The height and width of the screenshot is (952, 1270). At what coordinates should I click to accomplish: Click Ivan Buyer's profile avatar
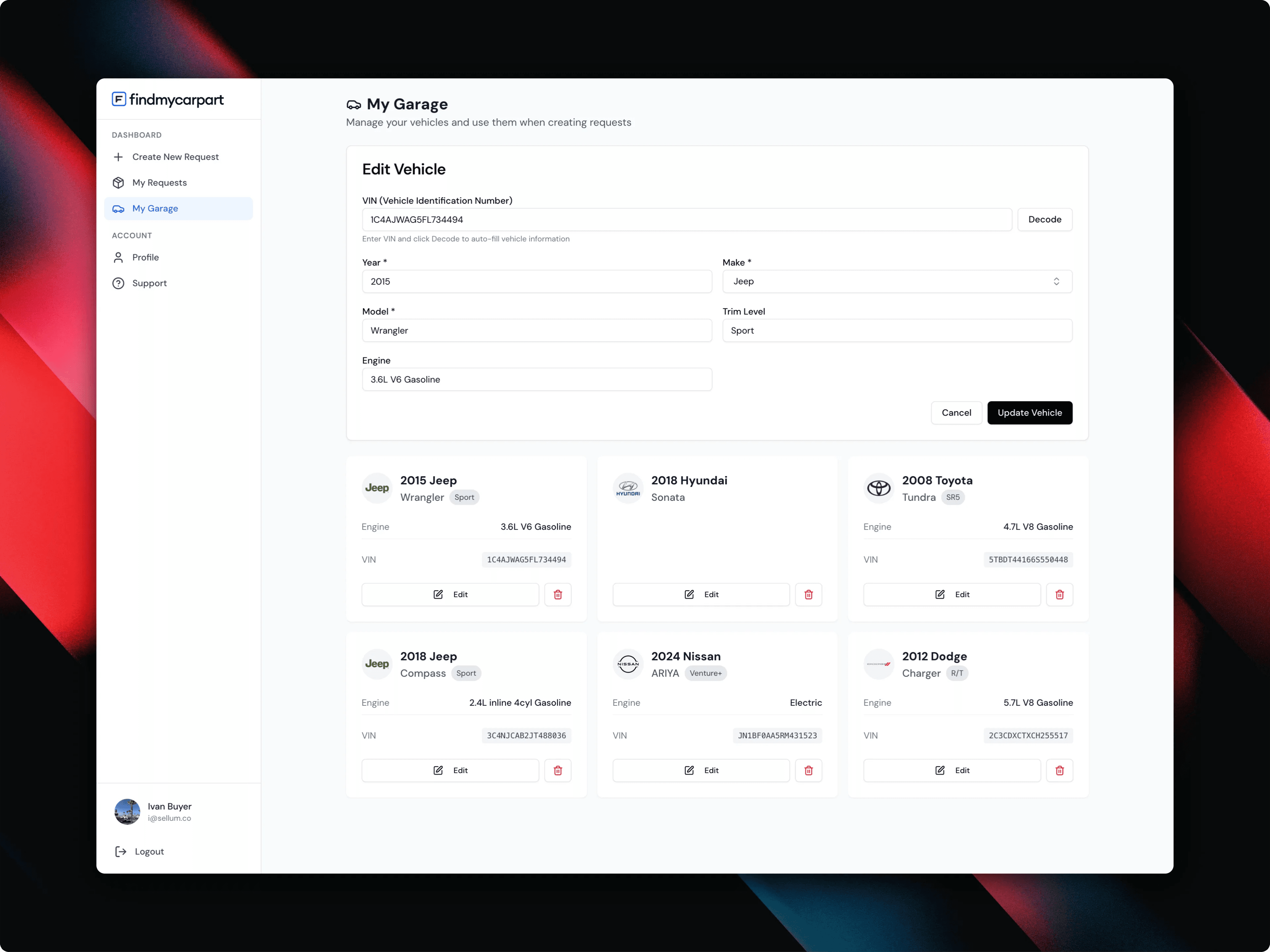pyautogui.click(x=127, y=812)
